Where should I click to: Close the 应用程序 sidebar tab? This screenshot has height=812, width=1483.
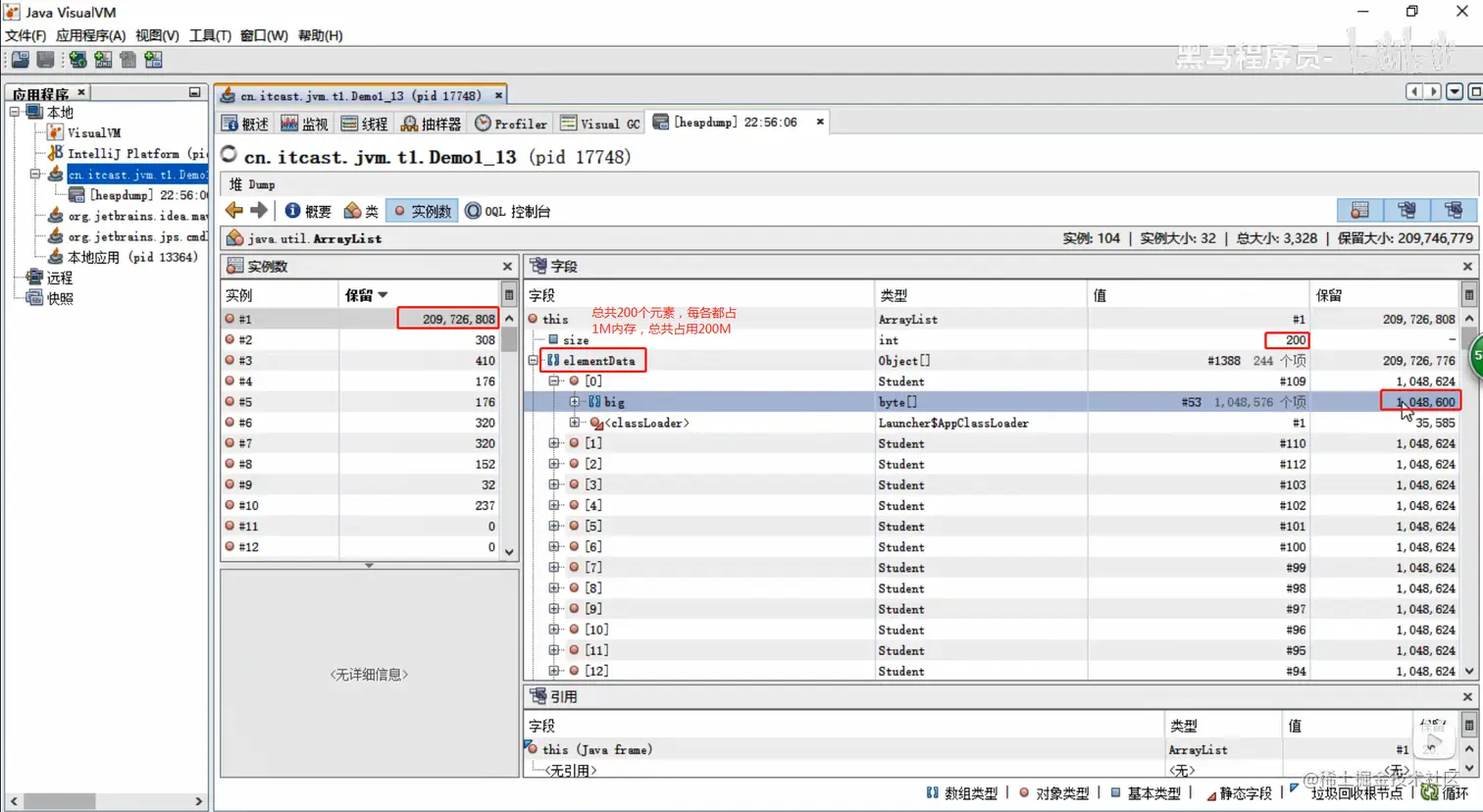pyautogui.click(x=81, y=92)
